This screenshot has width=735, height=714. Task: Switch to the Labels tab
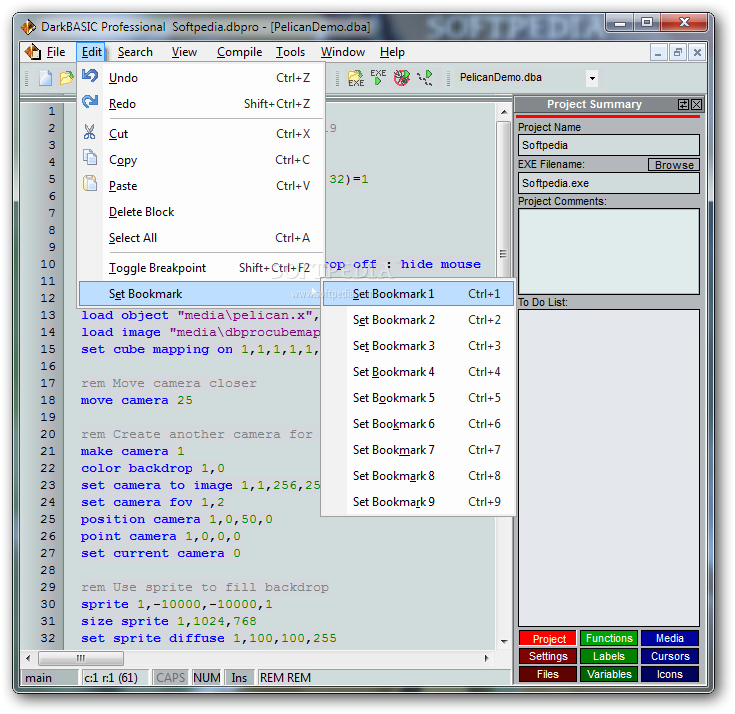pos(609,656)
